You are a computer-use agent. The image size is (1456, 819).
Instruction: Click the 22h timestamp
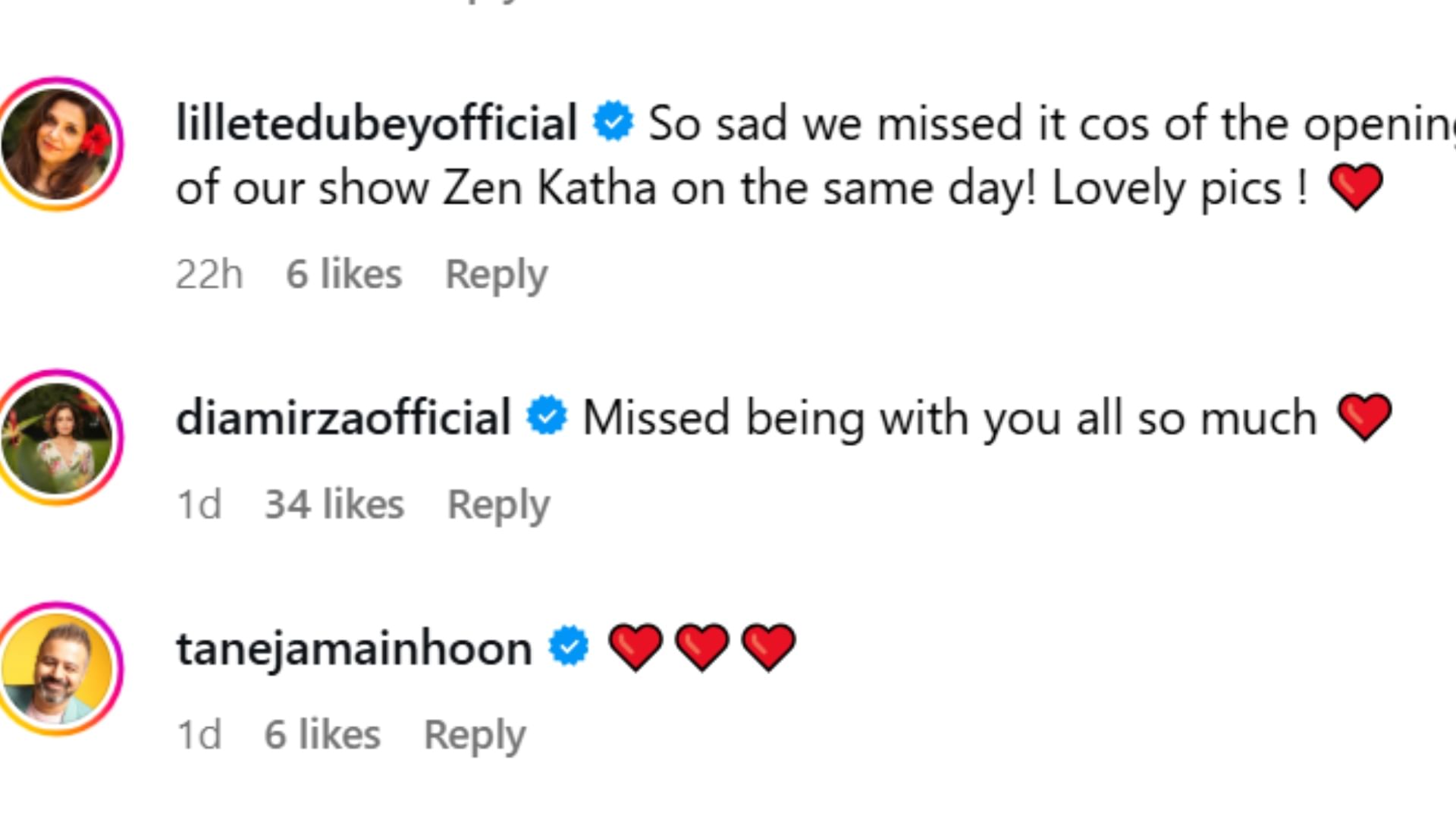(x=209, y=275)
